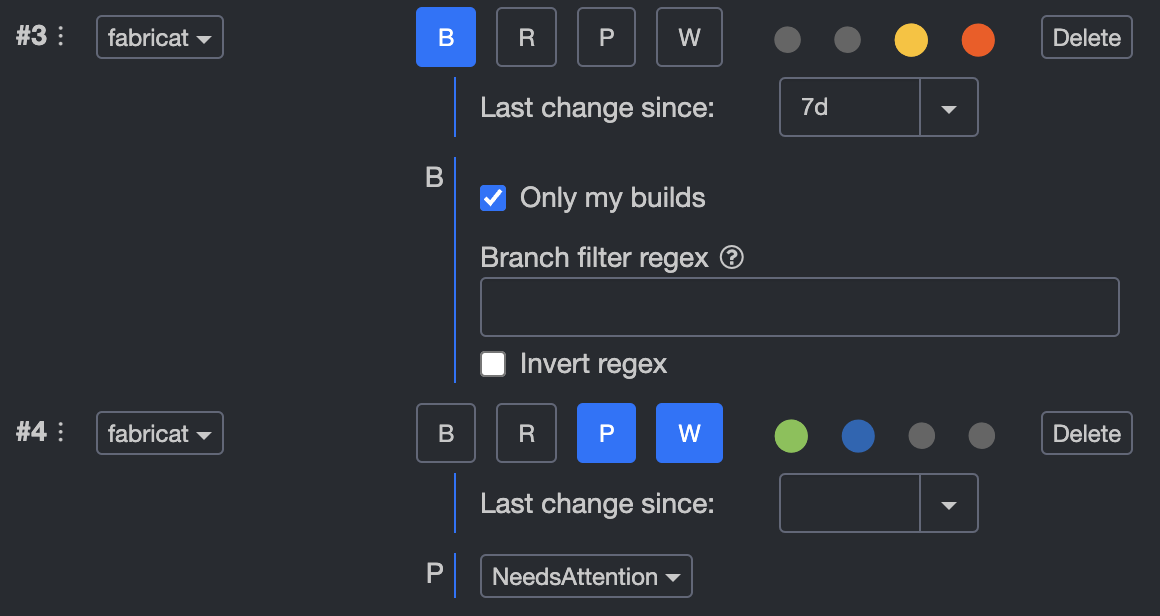Screen dimensions: 1160x616
Task: Toggle the B filter in row #3
Action: pos(446,38)
